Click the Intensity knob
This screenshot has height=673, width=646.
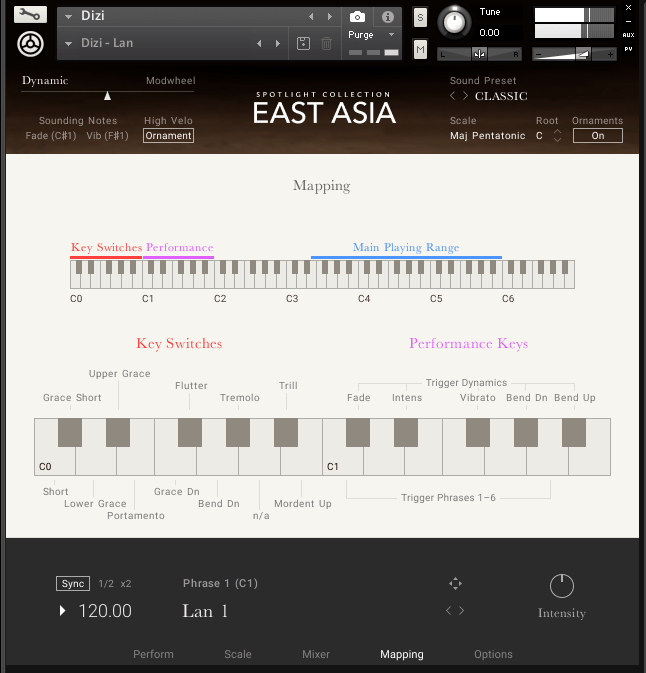click(562, 586)
